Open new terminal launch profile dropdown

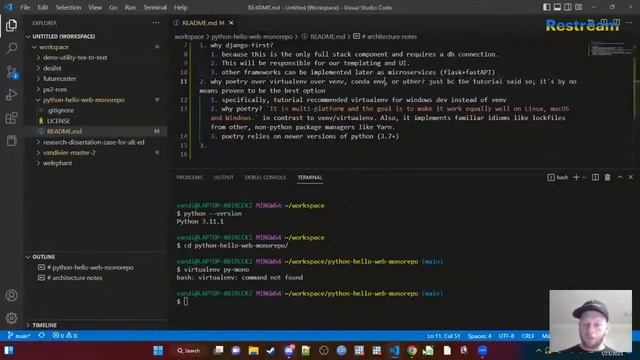point(584,177)
